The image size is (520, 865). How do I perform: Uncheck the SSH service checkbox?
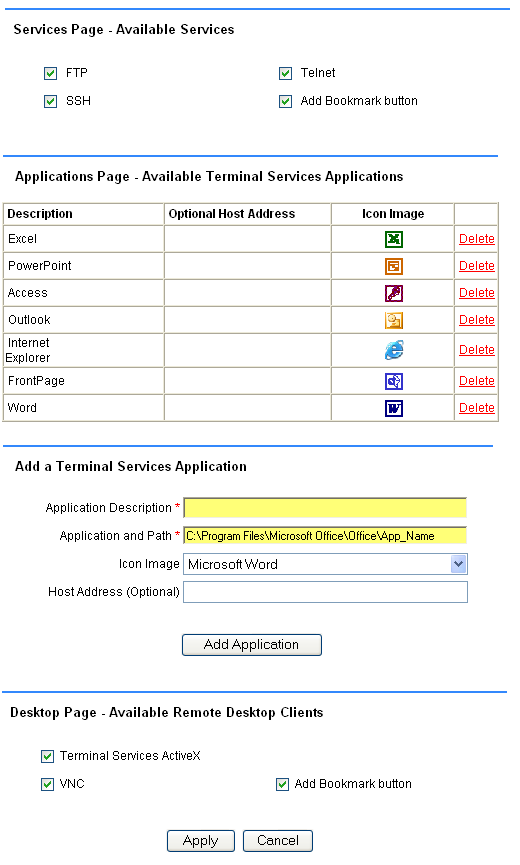click(x=50, y=102)
